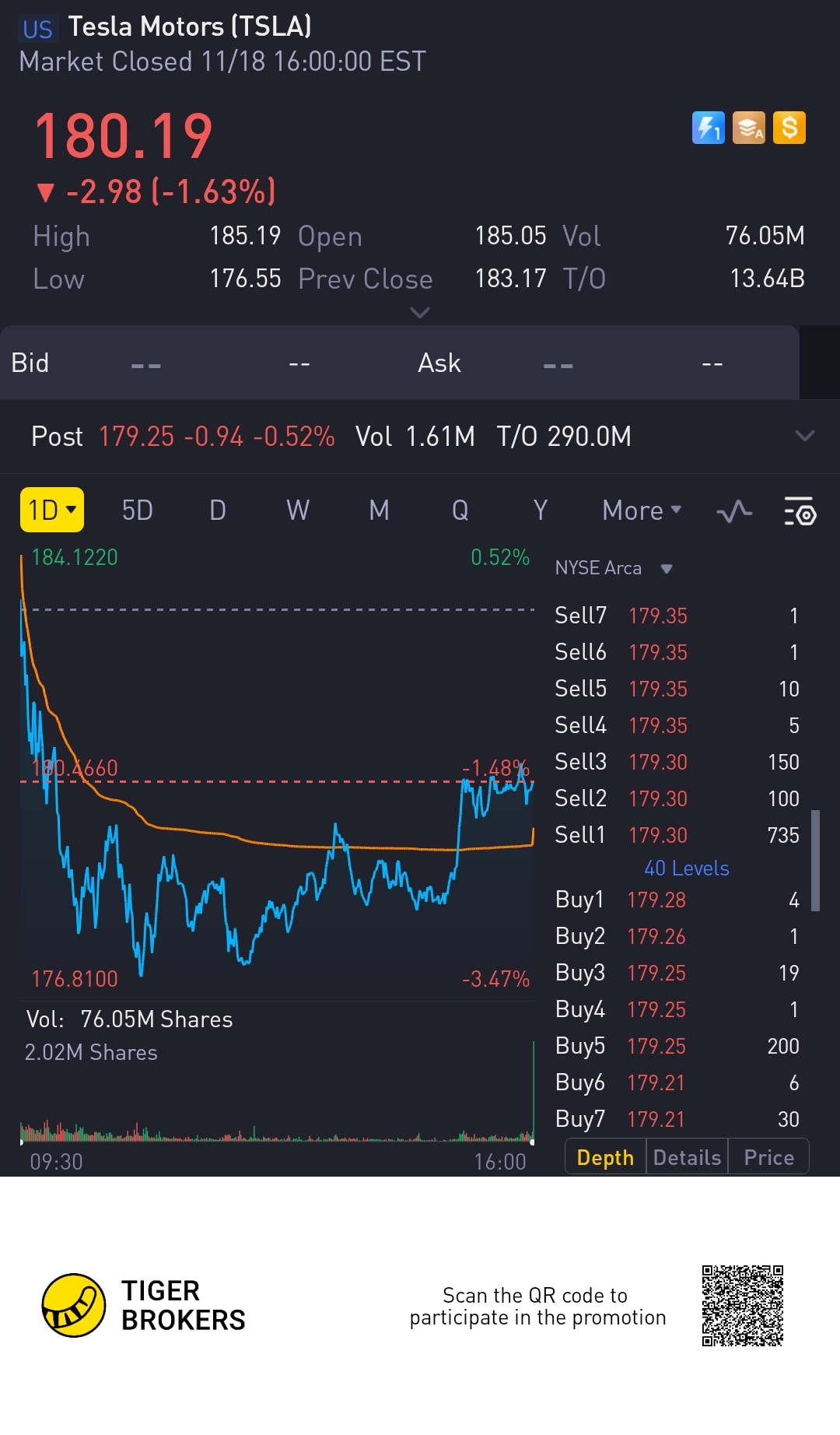Open chart settings list-eye icon
The width and height of the screenshot is (840, 1435).
pyautogui.click(x=800, y=511)
